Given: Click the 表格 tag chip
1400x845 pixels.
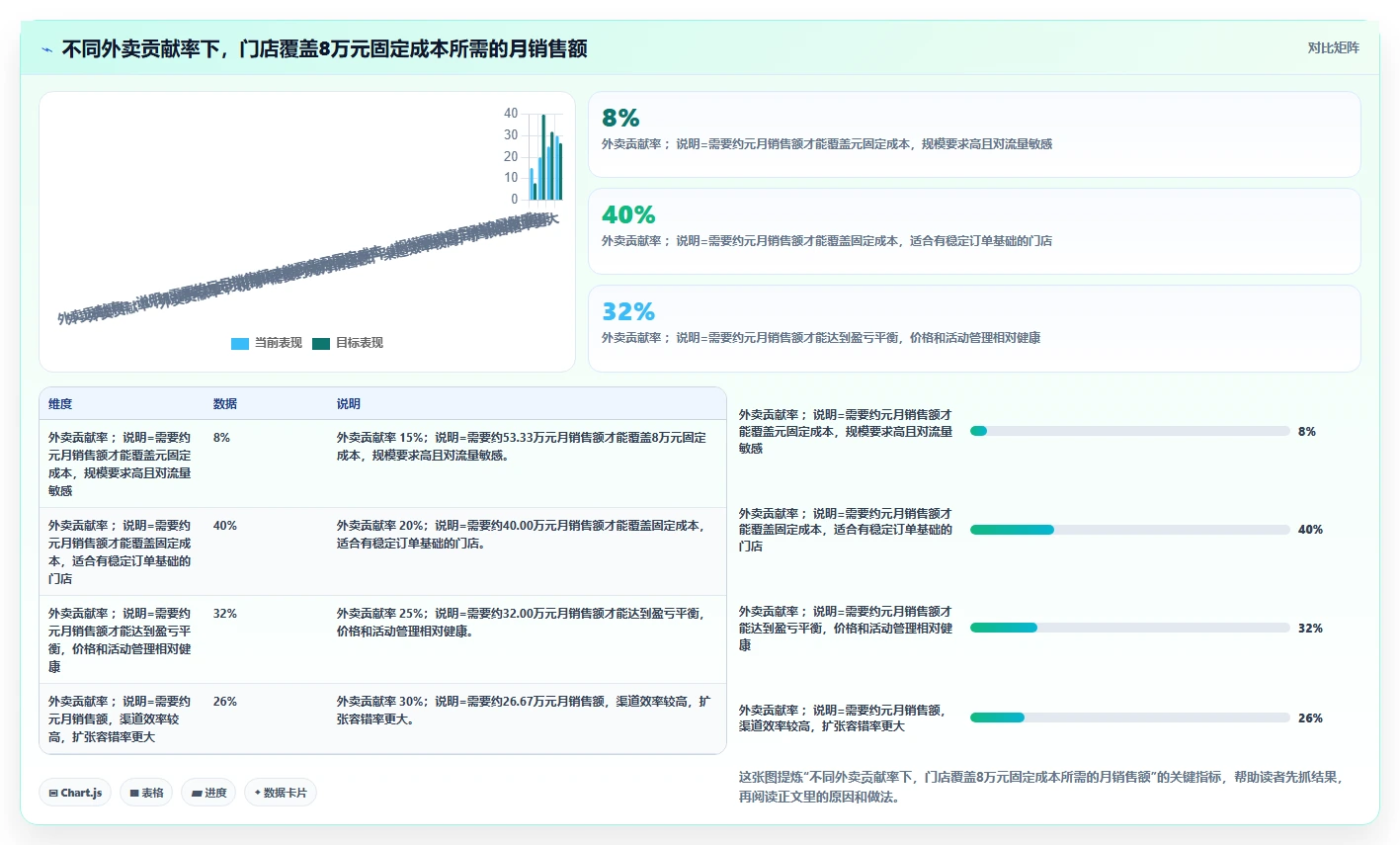Looking at the screenshot, I should click(x=146, y=793).
